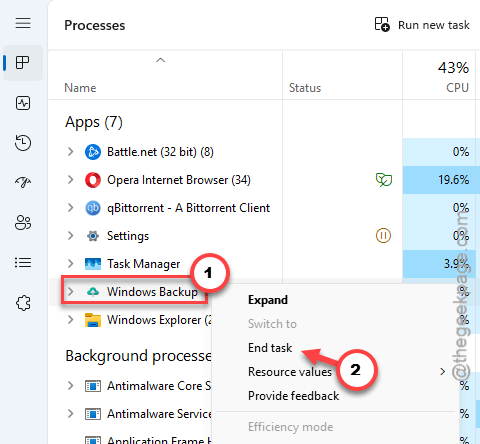The height and width of the screenshot is (444, 480).
Task: Click the Settings suspended pause icon
Action: click(x=383, y=236)
